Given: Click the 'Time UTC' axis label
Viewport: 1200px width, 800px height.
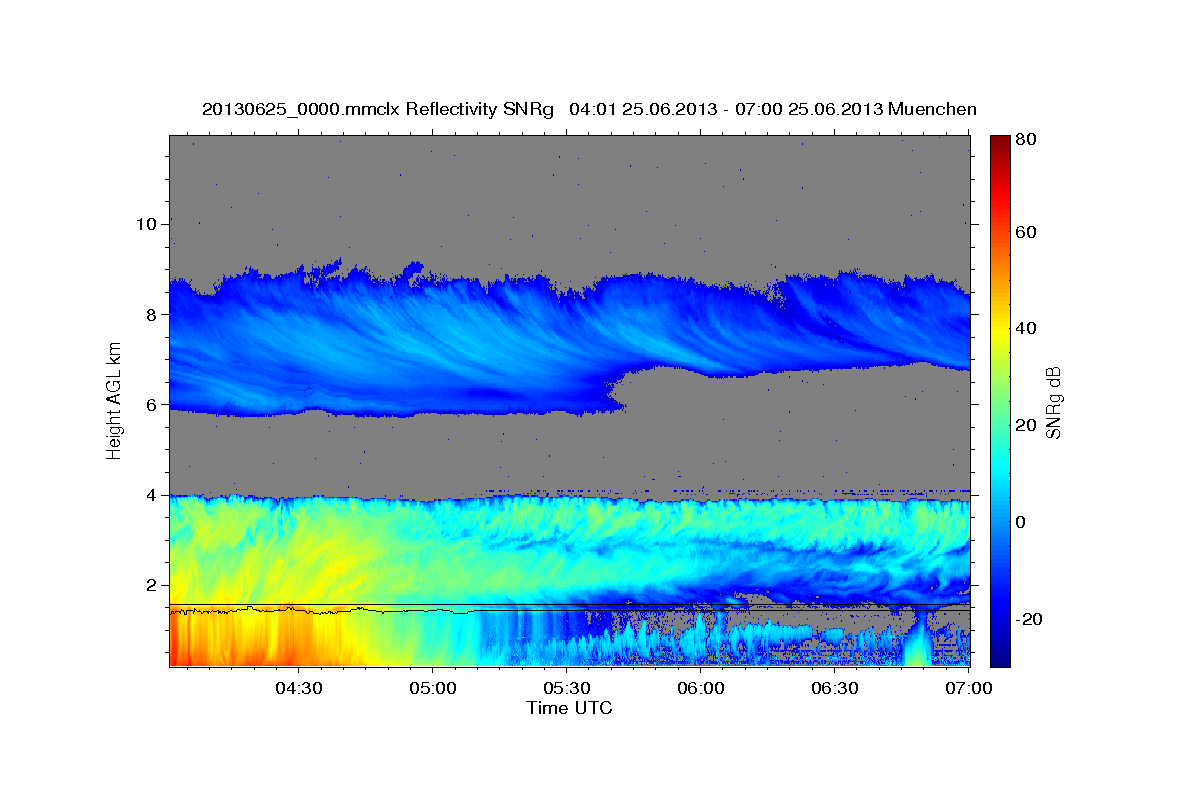Looking at the screenshot, I should tap(570, 708).
